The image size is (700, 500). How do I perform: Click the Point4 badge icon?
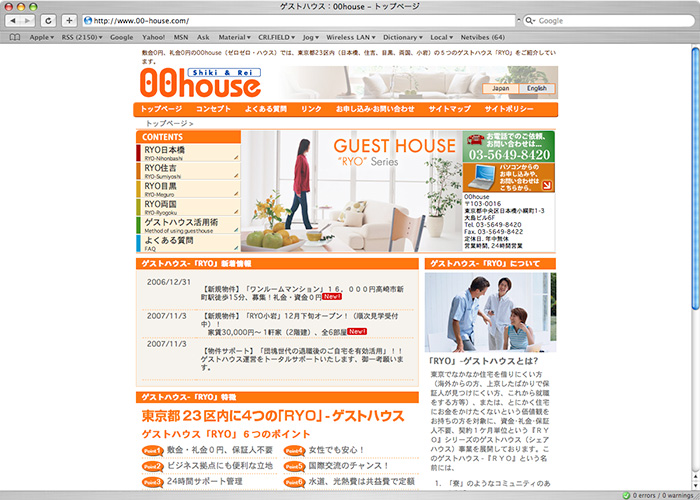294,451
